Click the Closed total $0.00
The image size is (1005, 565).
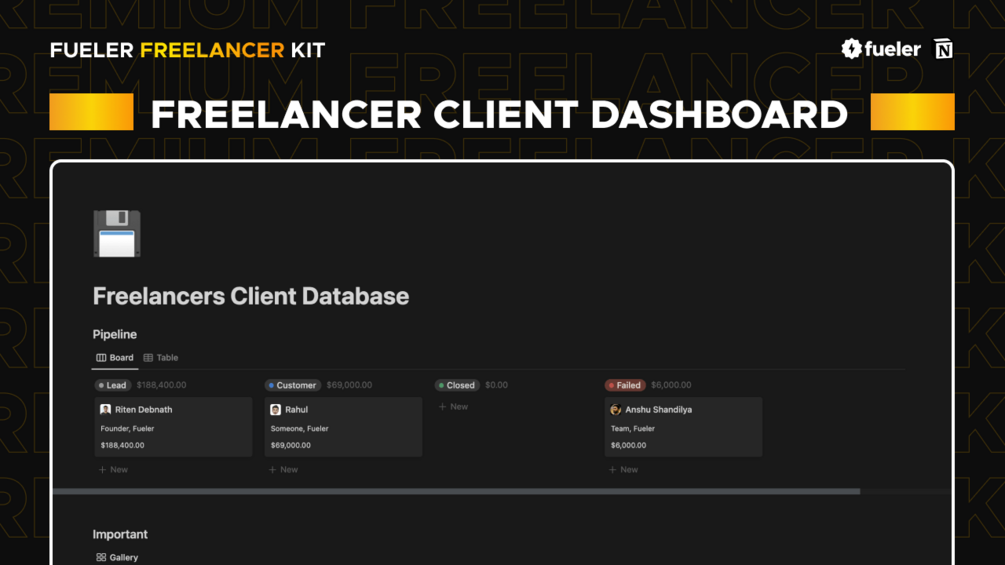click(496, 385)
